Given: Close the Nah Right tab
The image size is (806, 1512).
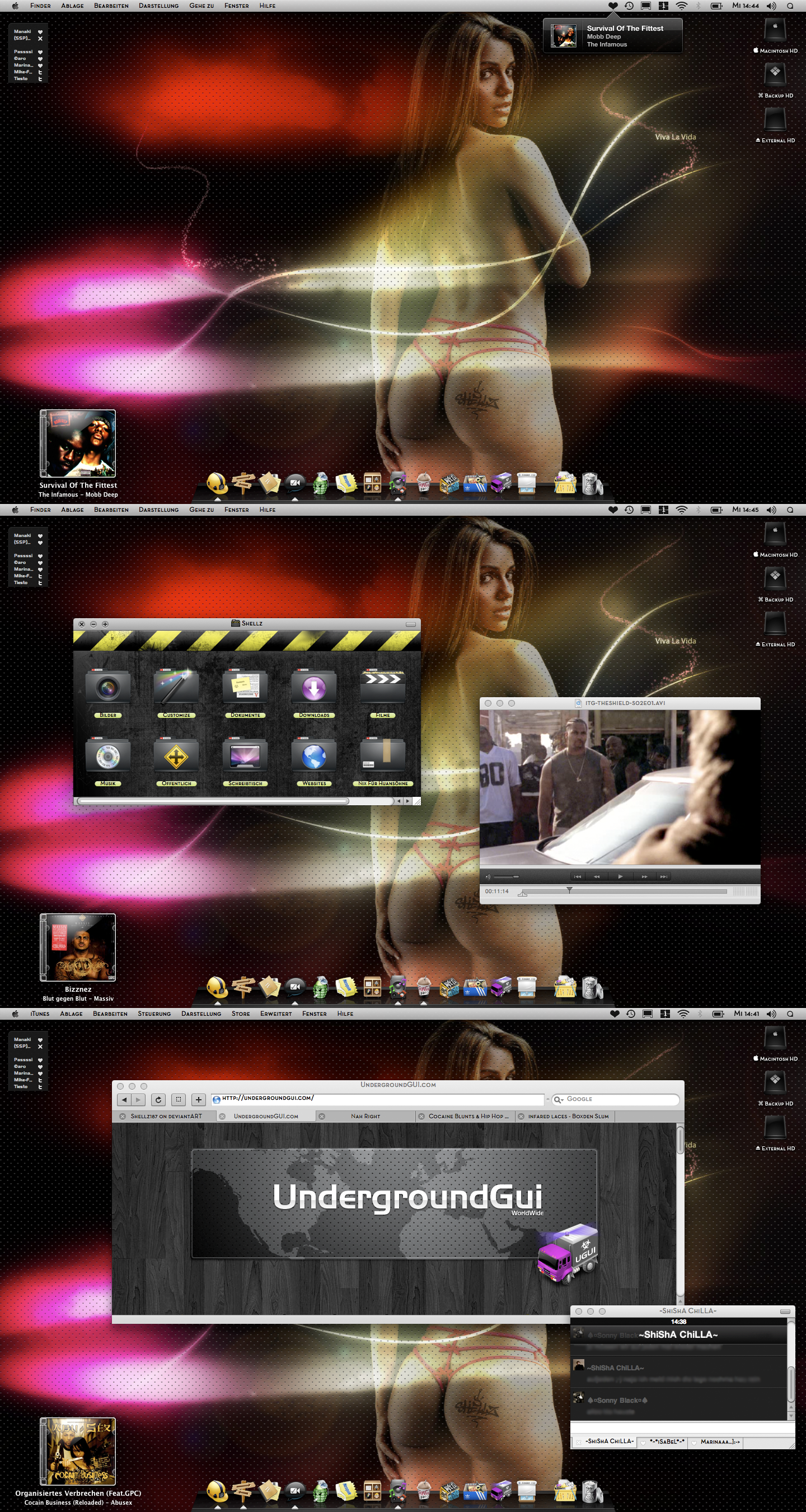Looking at the screenshot, I should pyautogui.click(x=321, y=1117).
